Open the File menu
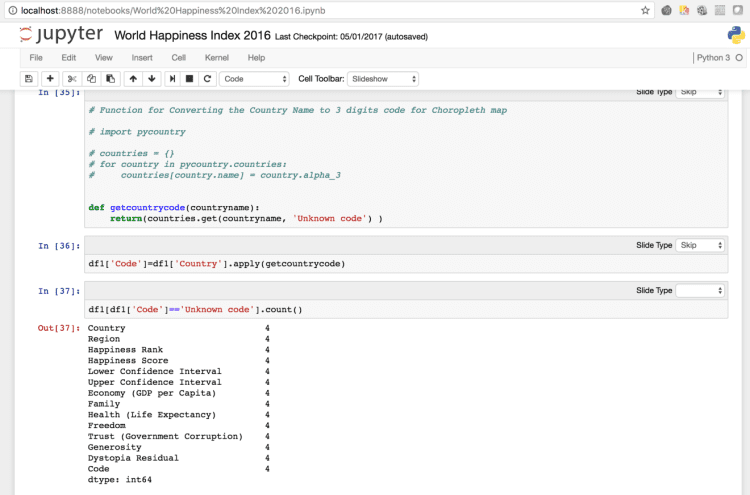Screen dimensions: 750x495 point(36,58)
